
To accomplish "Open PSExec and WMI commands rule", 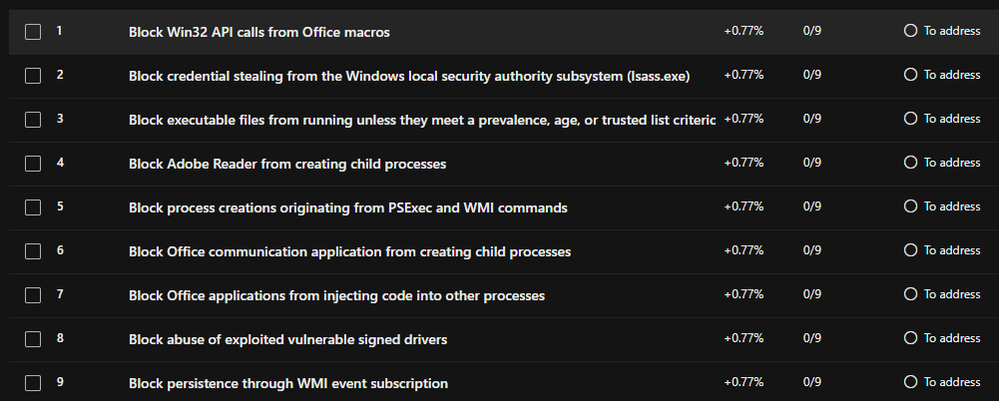I will tap(348, 208).
